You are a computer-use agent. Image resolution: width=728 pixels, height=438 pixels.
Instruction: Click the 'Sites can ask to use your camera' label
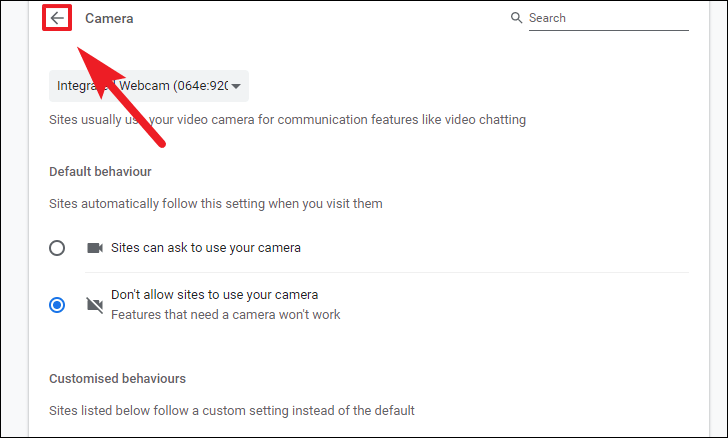[206, 248]
